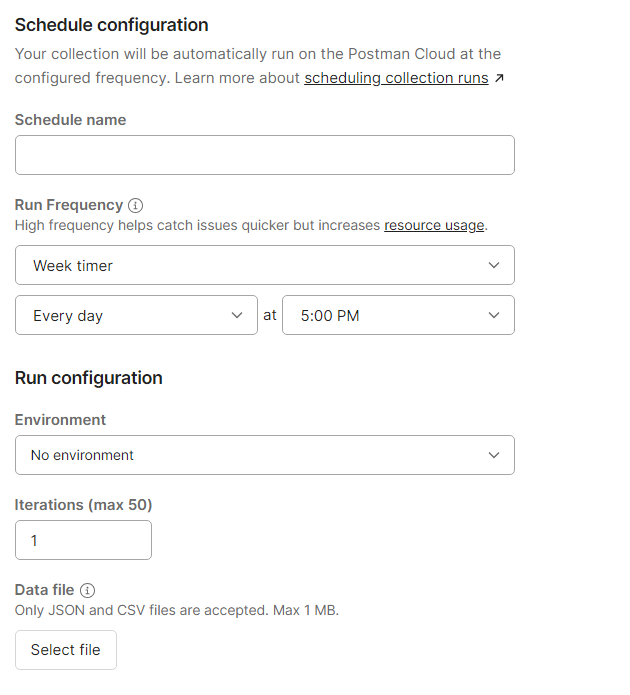Click the chevron beside 5:00 PM
Image resolution: width=630 pixels, height=695 pixels.
tap(494, 315)
